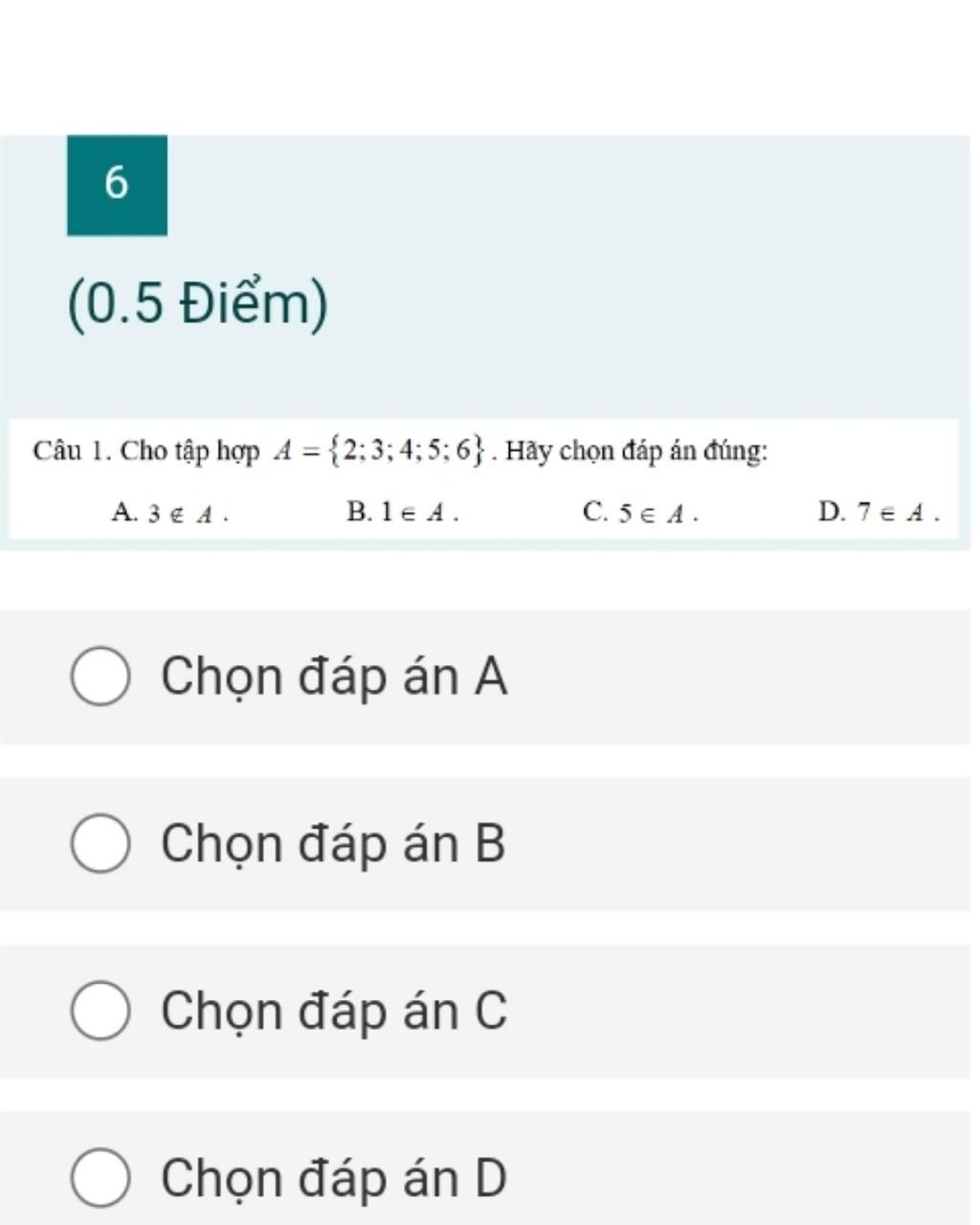Click option "A. 3 ∉ A" in the question
980x1225 pixels.
pos(170,513)
